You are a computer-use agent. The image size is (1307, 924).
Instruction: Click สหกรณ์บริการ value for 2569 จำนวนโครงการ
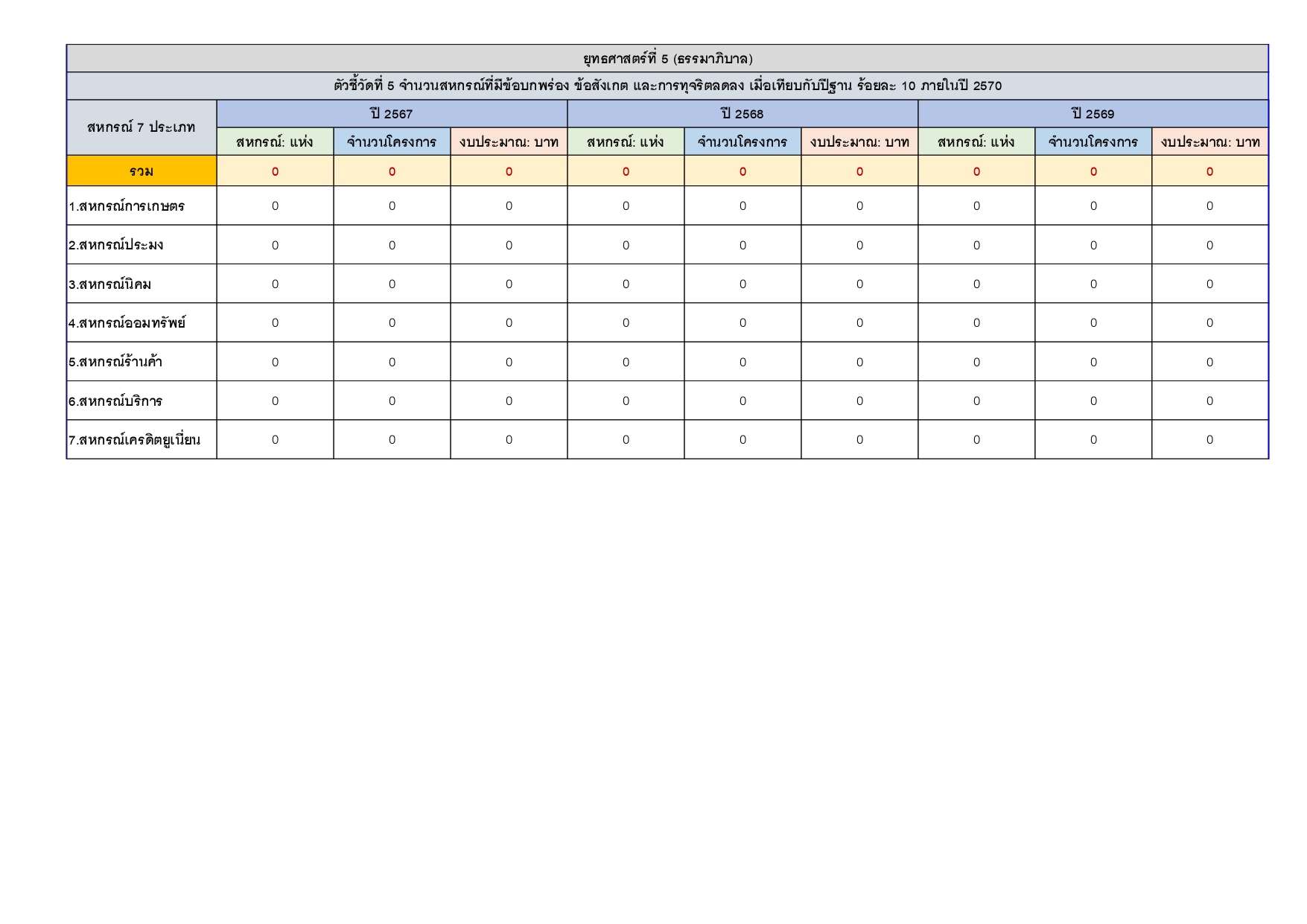(1093, 401)
